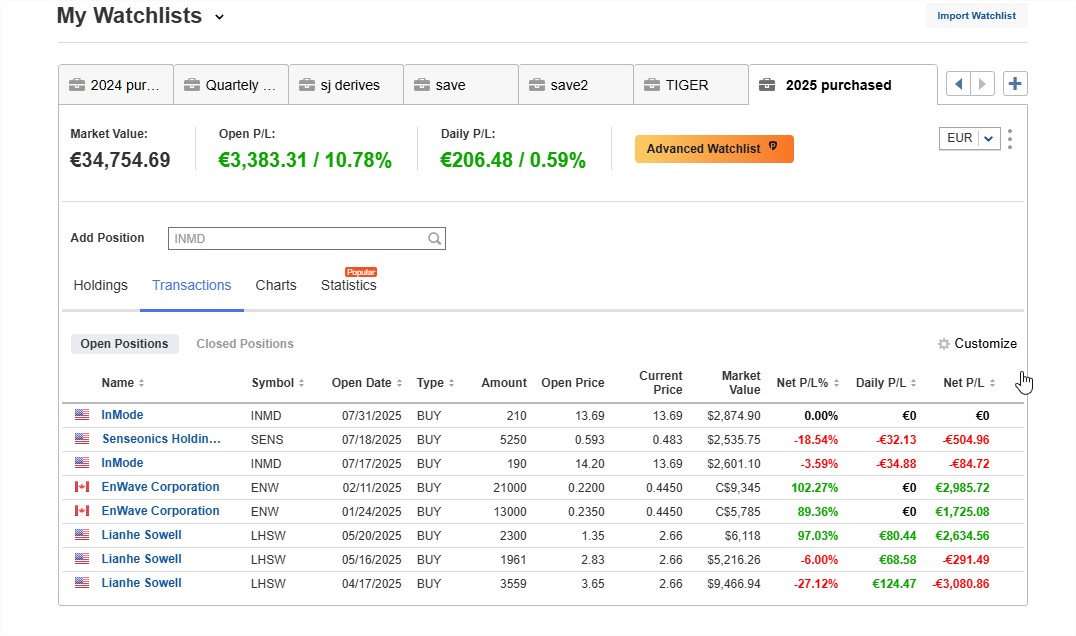Click the left arrow for tab navigation
Viewport: 1076px width, 636px height.
958,83
